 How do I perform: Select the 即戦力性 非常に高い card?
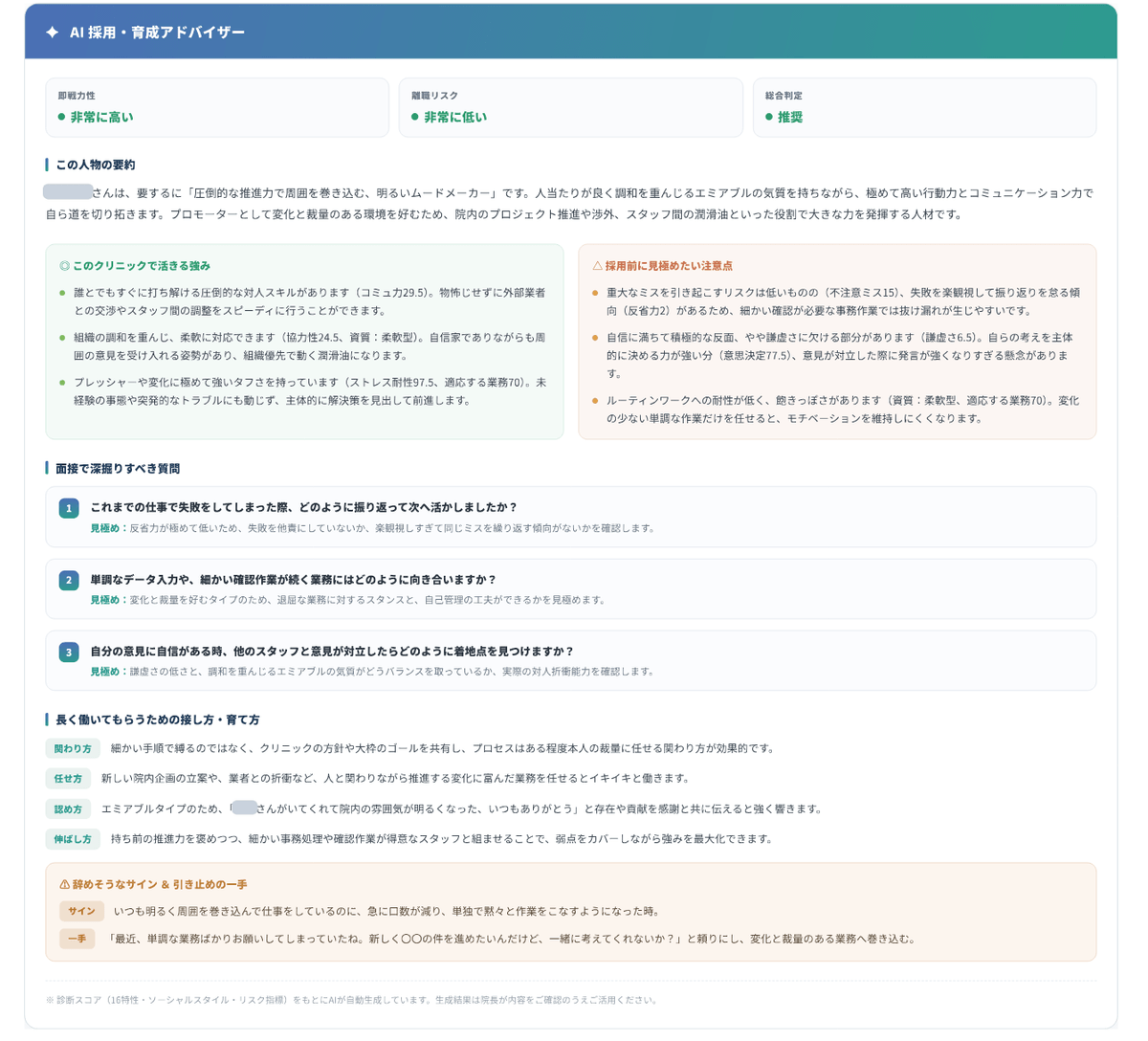tap(217, 107)
